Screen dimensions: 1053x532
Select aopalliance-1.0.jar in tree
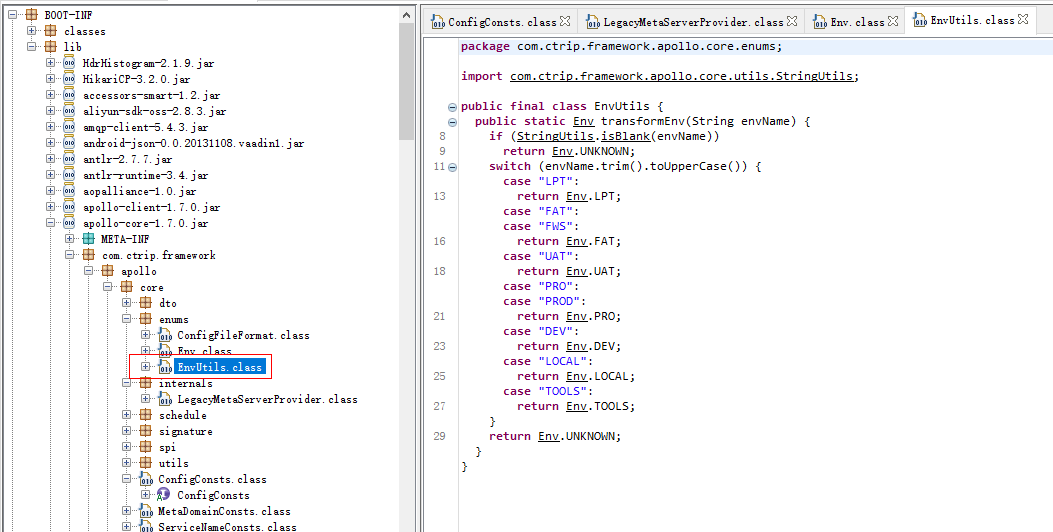(139, 191)
